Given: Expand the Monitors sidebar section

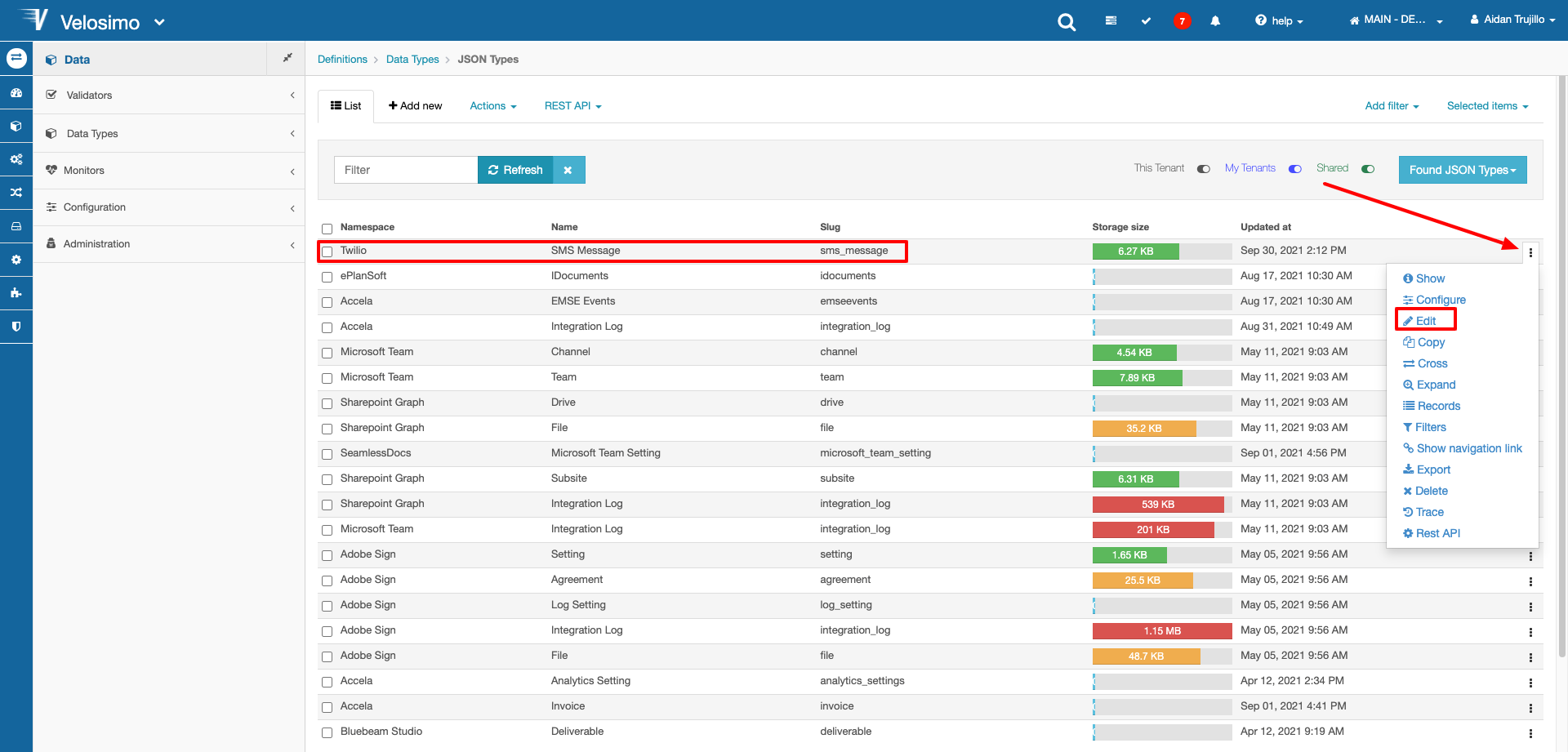Looking at the screenshot, I should coord(169,171).
